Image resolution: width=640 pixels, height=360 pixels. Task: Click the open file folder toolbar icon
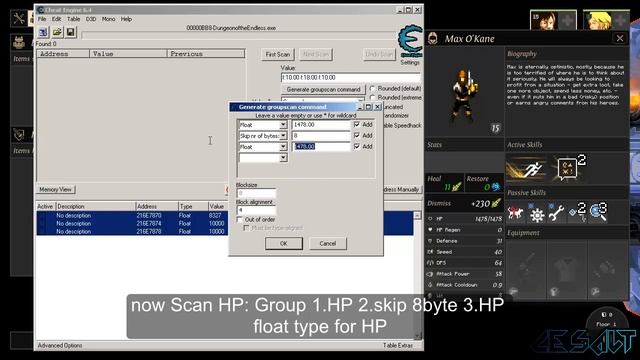(57, 32)
